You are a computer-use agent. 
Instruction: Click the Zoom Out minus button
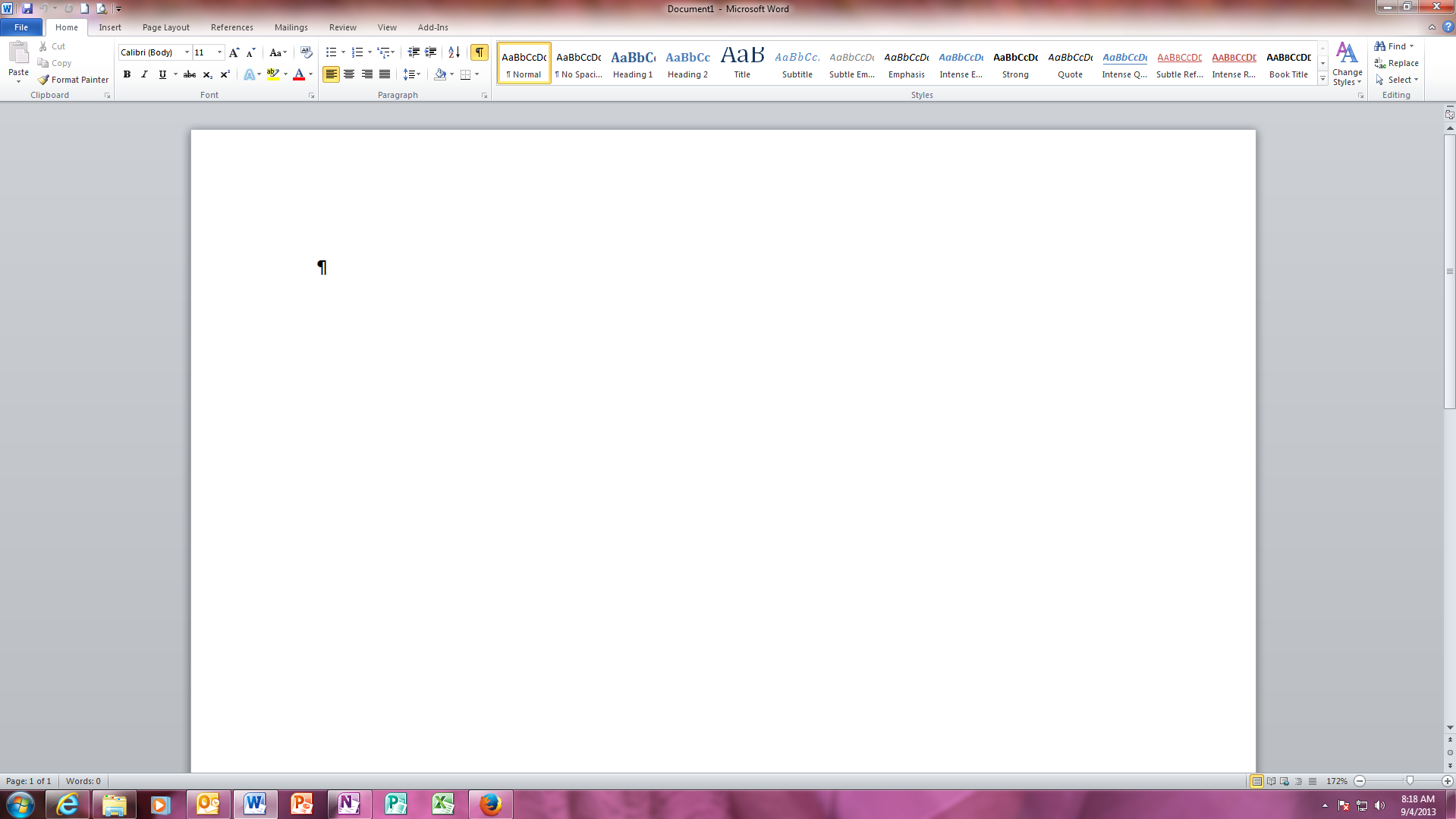(x=1360, y=781)
